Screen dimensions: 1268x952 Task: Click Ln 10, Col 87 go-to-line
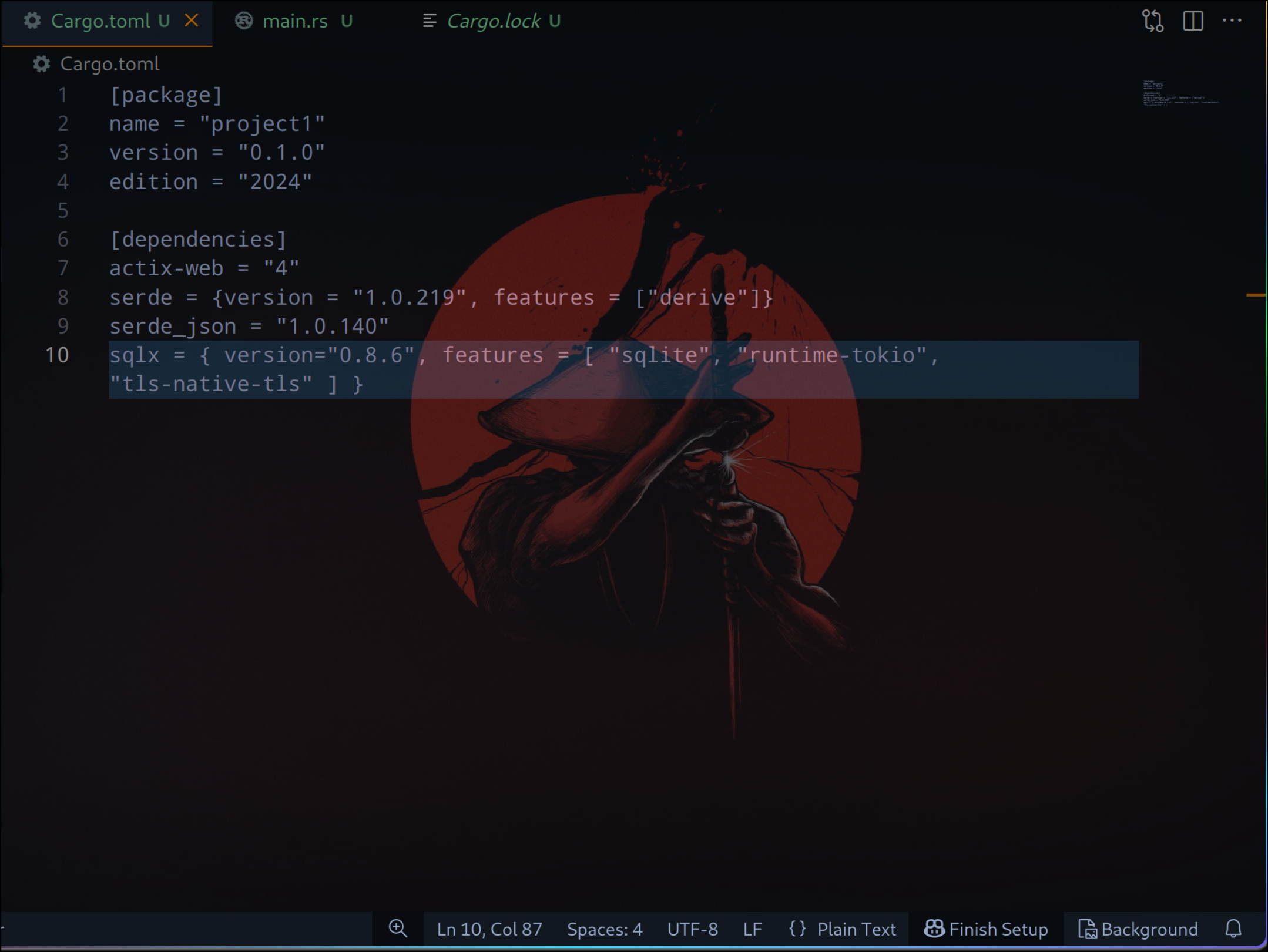[x=489, y=929]
